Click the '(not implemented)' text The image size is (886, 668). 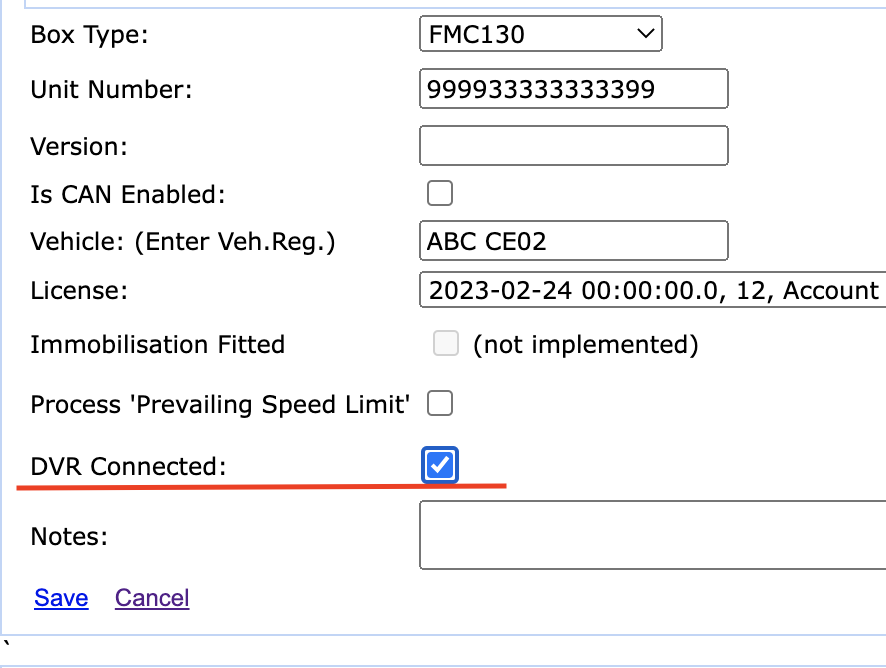(585, 345)
